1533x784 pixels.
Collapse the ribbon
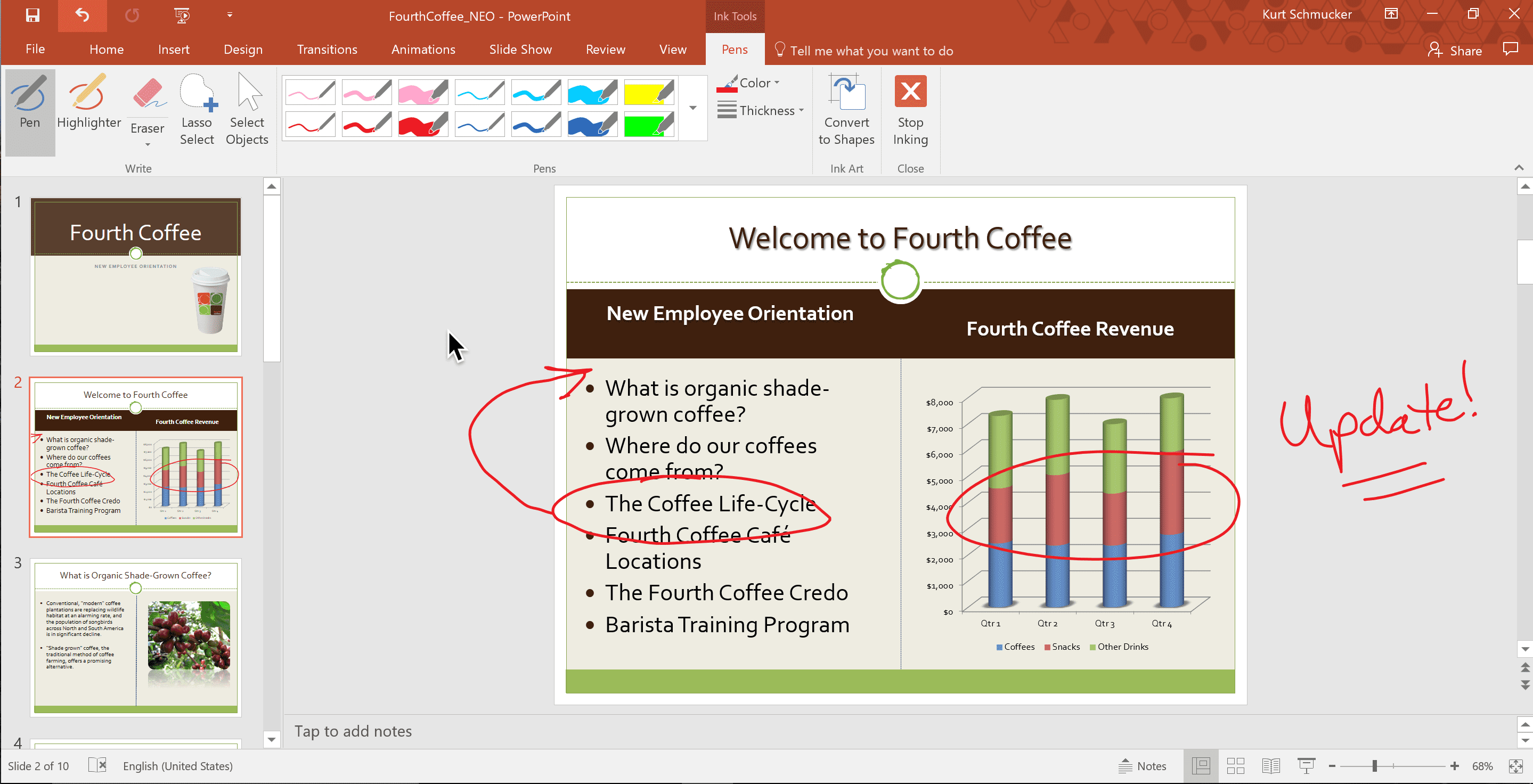pyautogui.click(x=1519, y=168)
